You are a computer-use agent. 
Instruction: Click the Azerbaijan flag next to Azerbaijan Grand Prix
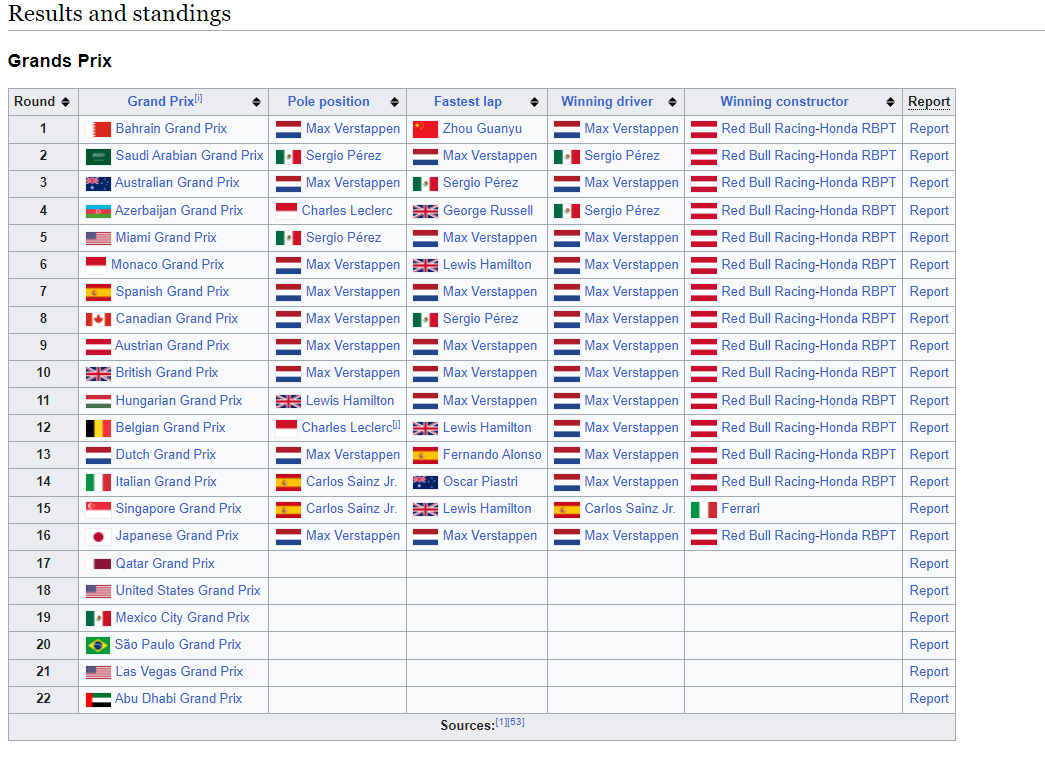[98, 211]
